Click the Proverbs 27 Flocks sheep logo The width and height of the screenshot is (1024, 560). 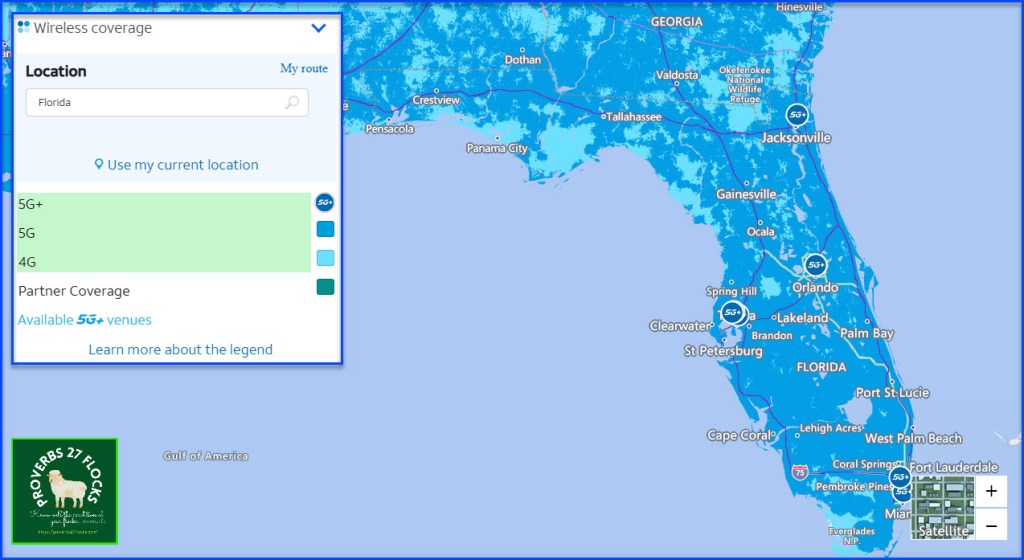65,491
